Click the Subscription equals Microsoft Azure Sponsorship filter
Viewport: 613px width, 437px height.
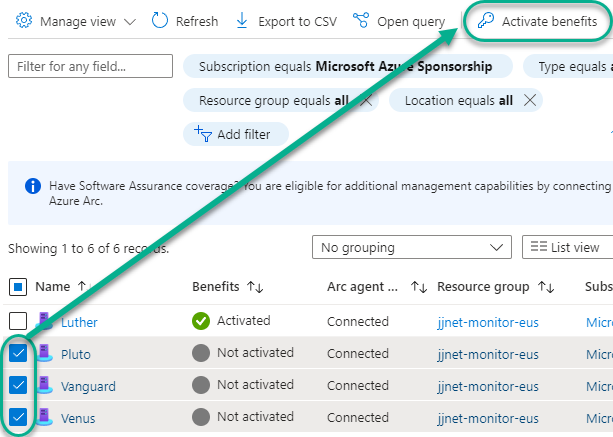click(345, 67)
